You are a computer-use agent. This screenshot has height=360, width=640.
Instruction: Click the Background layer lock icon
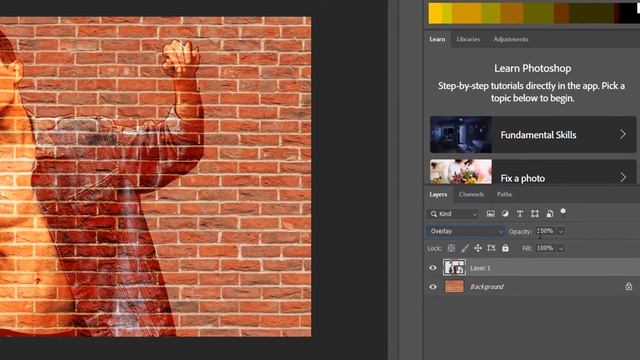click(629, 287)
